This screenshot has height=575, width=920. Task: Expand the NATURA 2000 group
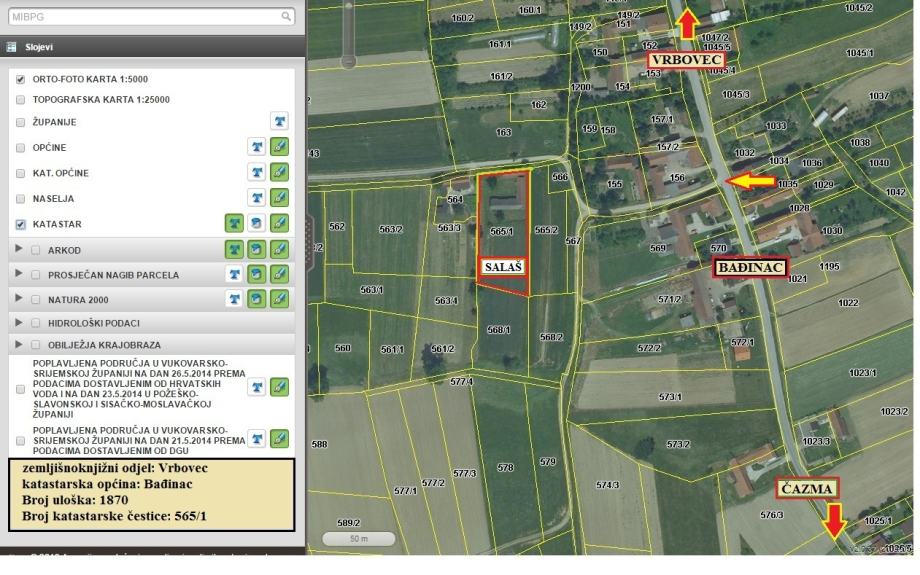[18, 298]
